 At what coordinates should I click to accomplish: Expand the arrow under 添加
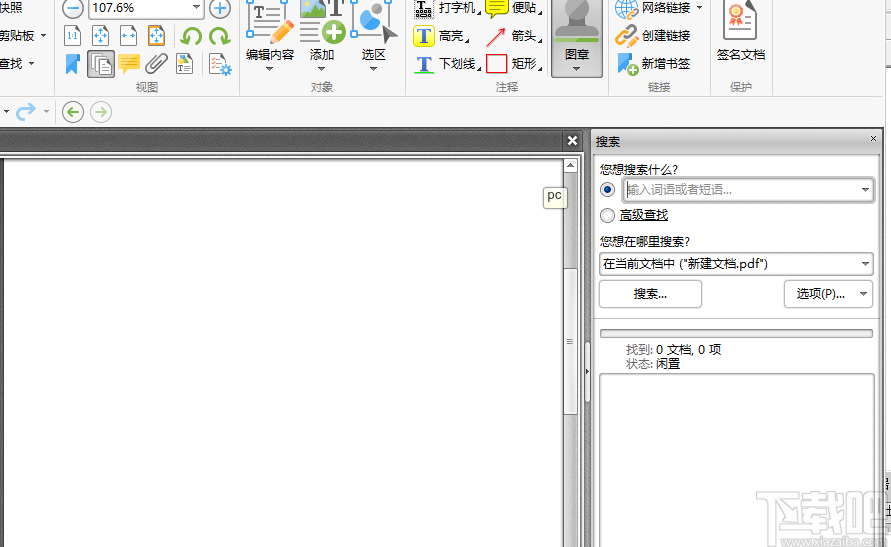321,69
